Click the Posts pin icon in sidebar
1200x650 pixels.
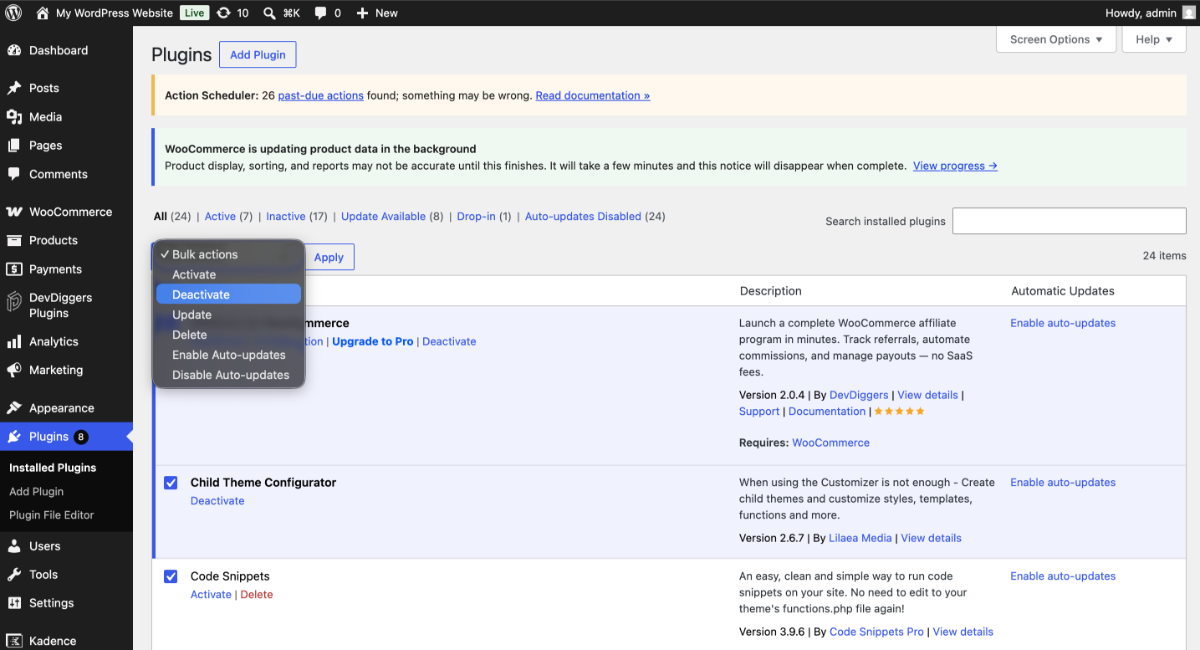(x=14, y=88)
